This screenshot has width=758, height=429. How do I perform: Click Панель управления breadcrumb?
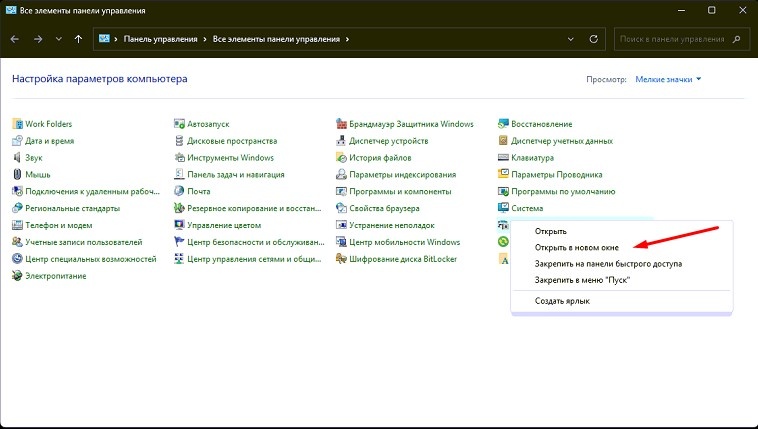click(x=160, y=39)
